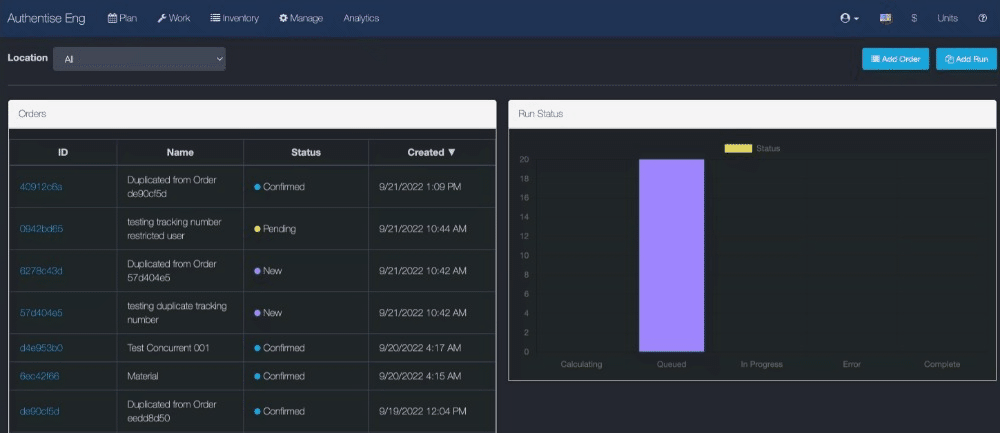
Task: Open the Inventory list menu
Action: 235,18
